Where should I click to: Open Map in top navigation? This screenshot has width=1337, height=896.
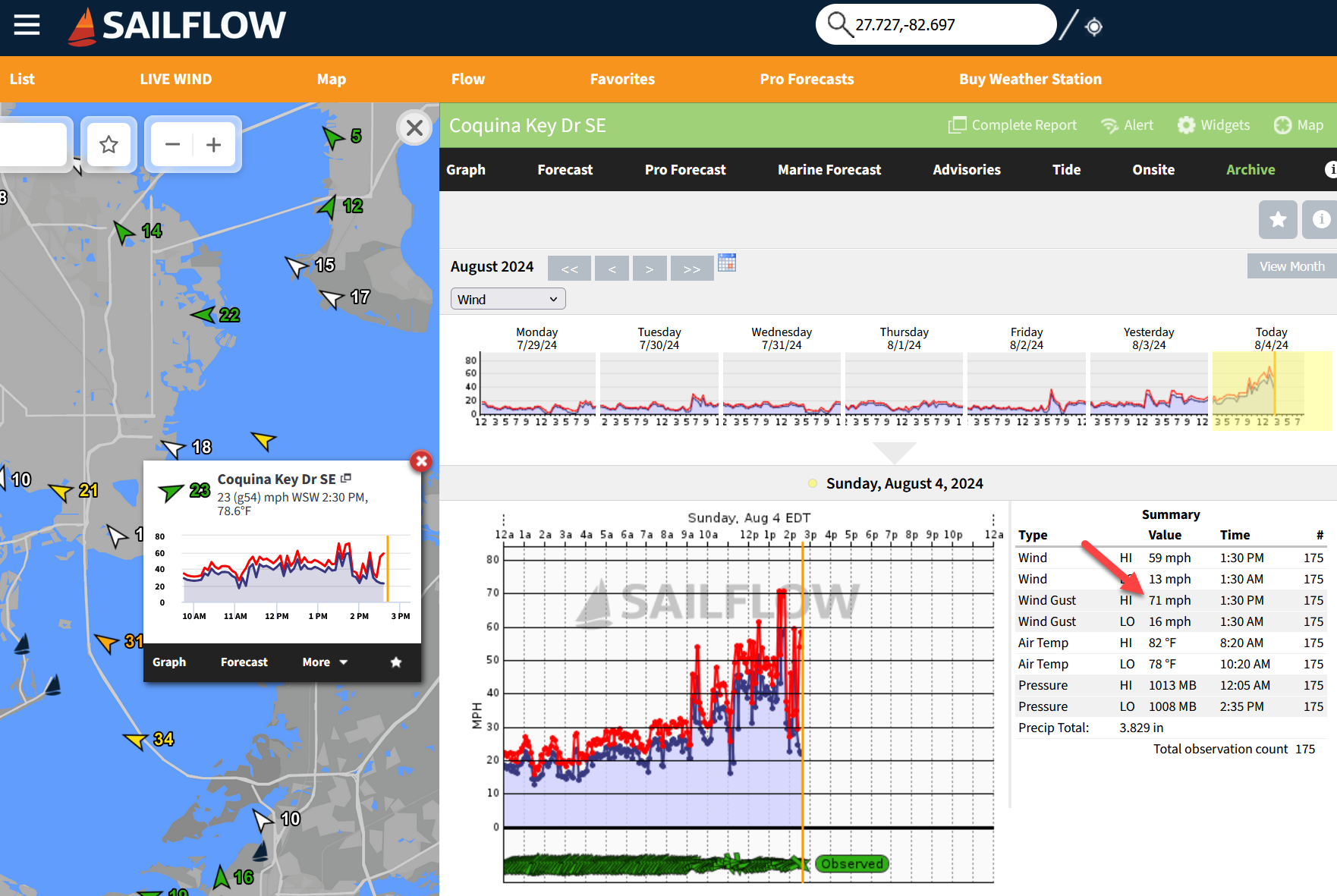[332, 79]
